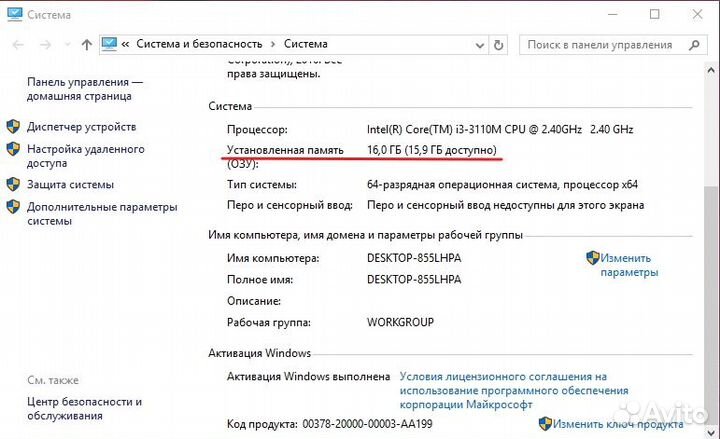Click the Back navigation arrow
Image resolution: width=720 pixels, height=439 pixels.
pos(18,45)
